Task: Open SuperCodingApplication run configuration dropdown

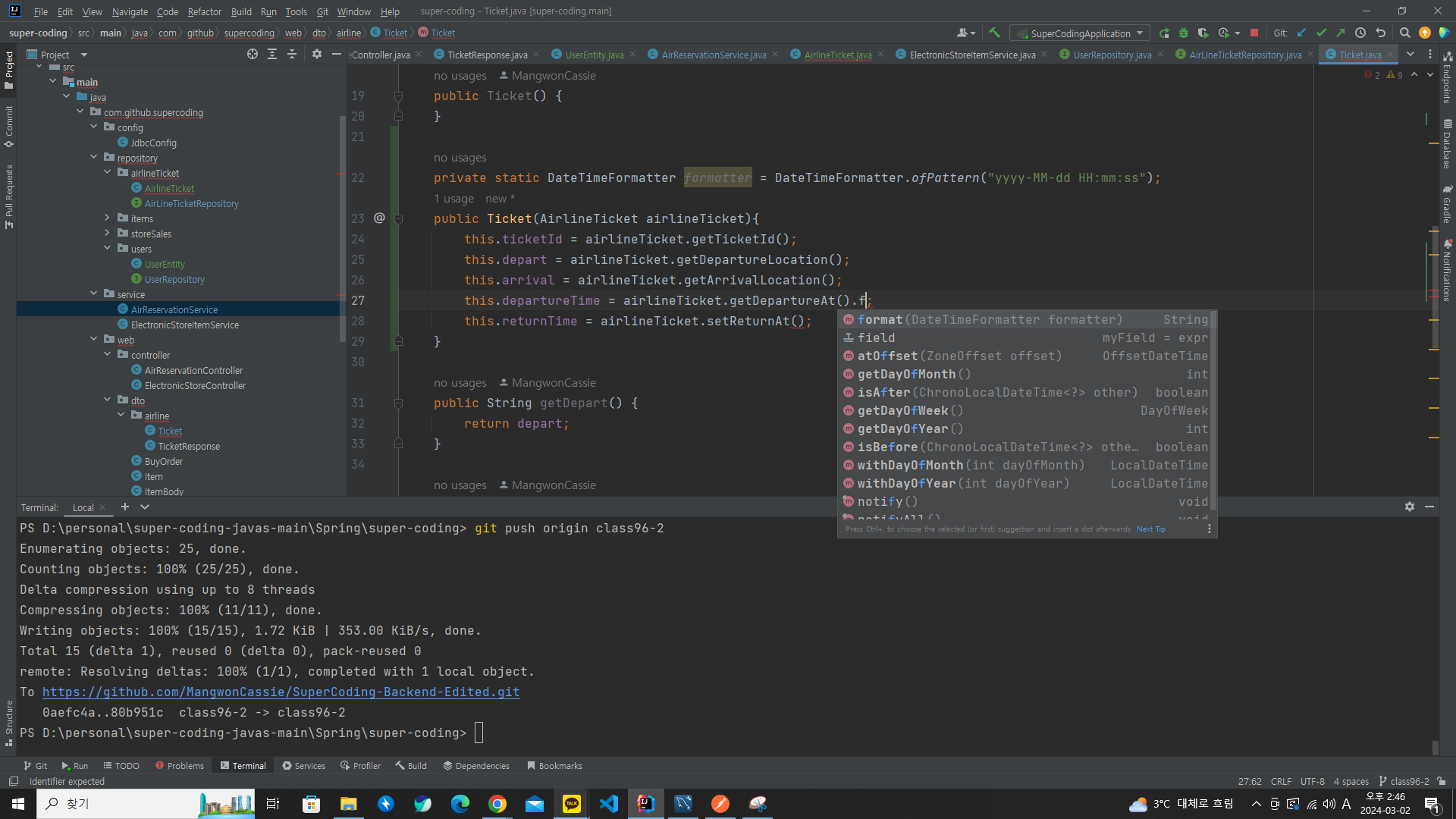Action: (x=1080, y=33)
